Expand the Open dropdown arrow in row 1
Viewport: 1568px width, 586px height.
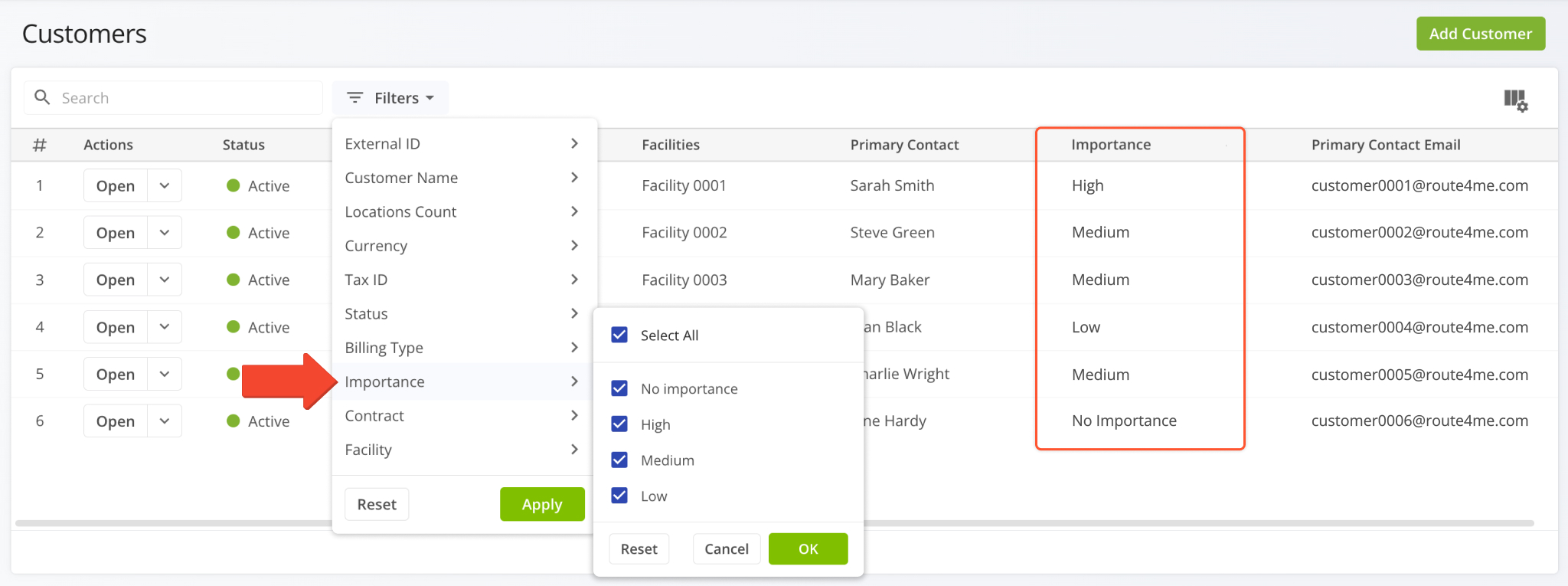[x=165, y=185]
